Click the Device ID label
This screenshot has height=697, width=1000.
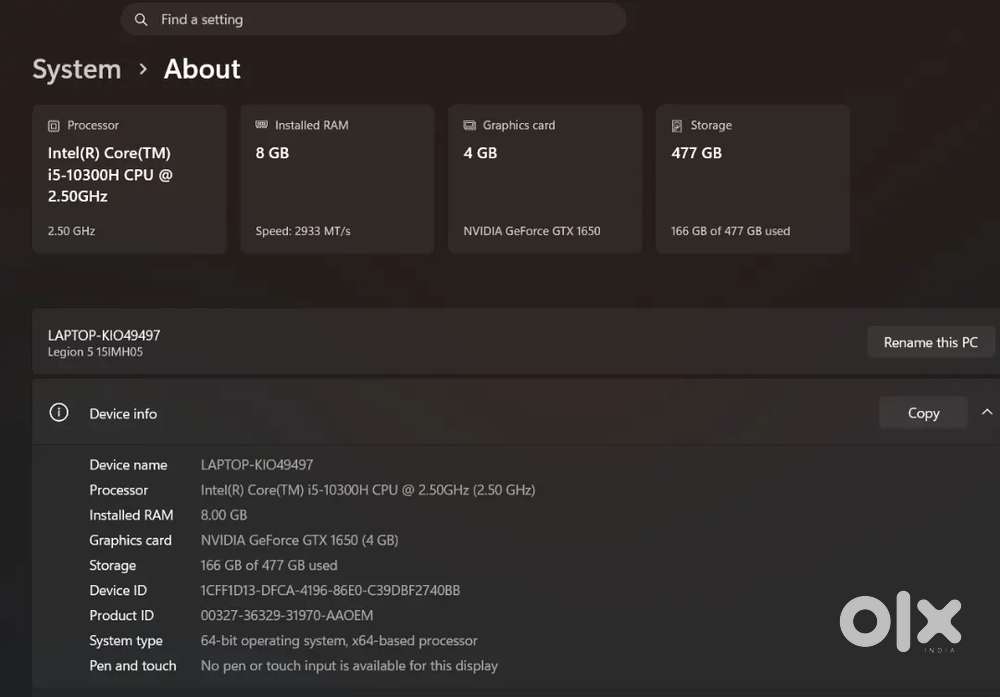point(118,591)
